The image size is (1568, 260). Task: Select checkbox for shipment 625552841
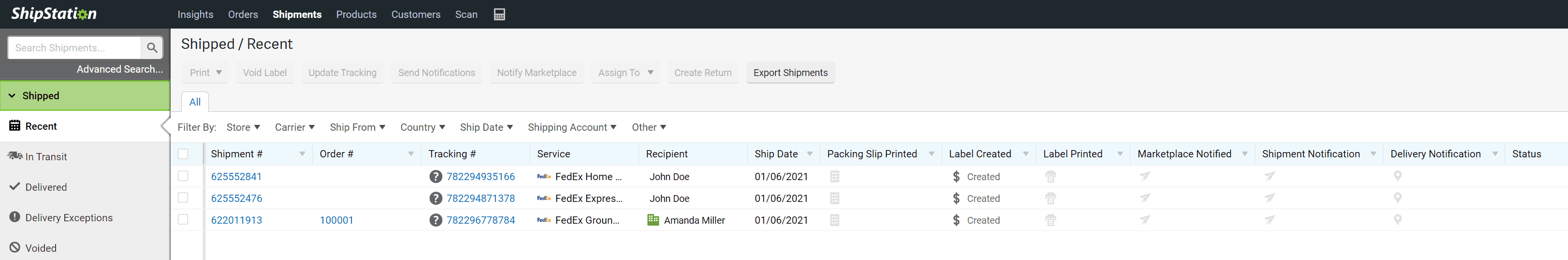(183, 176)
